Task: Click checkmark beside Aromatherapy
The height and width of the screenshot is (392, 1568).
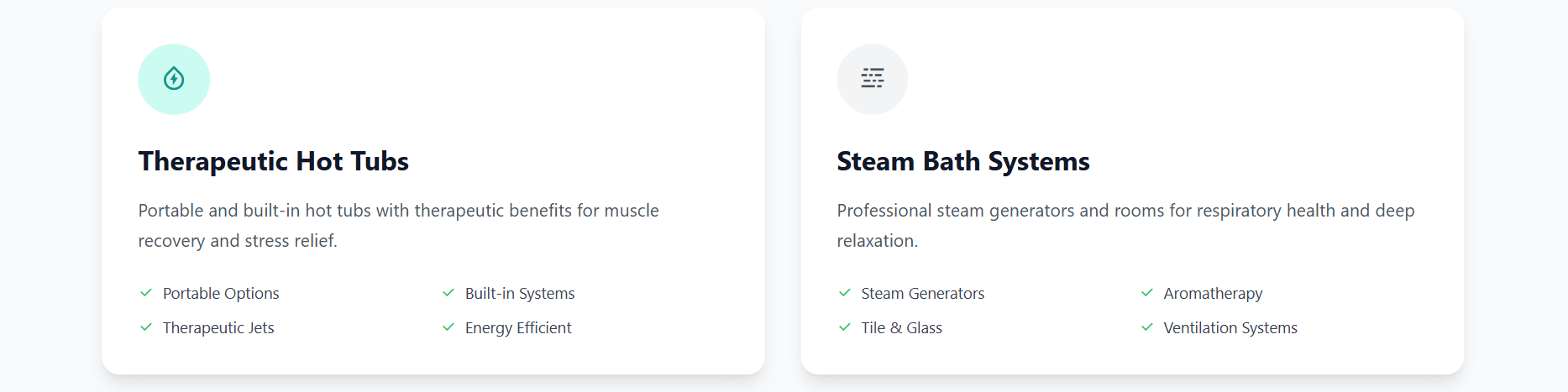Action: pos(1147,293)
